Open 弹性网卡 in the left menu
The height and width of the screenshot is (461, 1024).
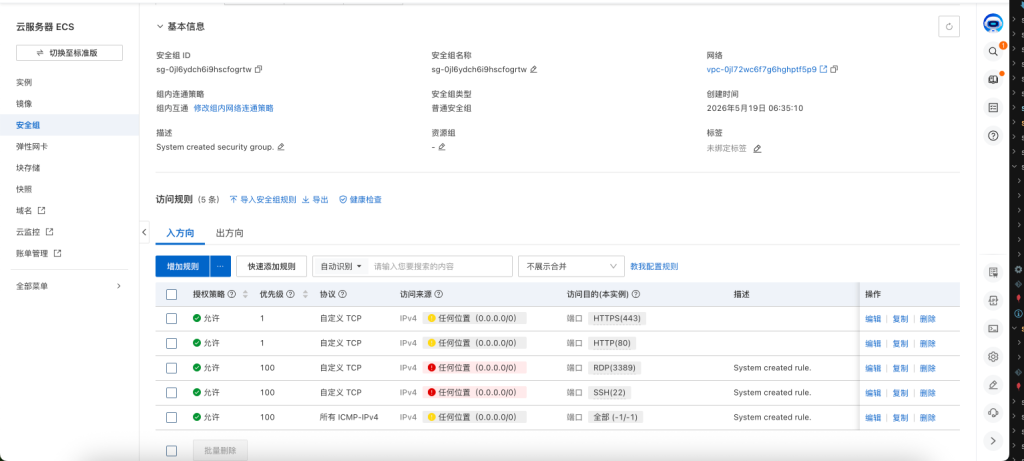[x=32, y=146]
